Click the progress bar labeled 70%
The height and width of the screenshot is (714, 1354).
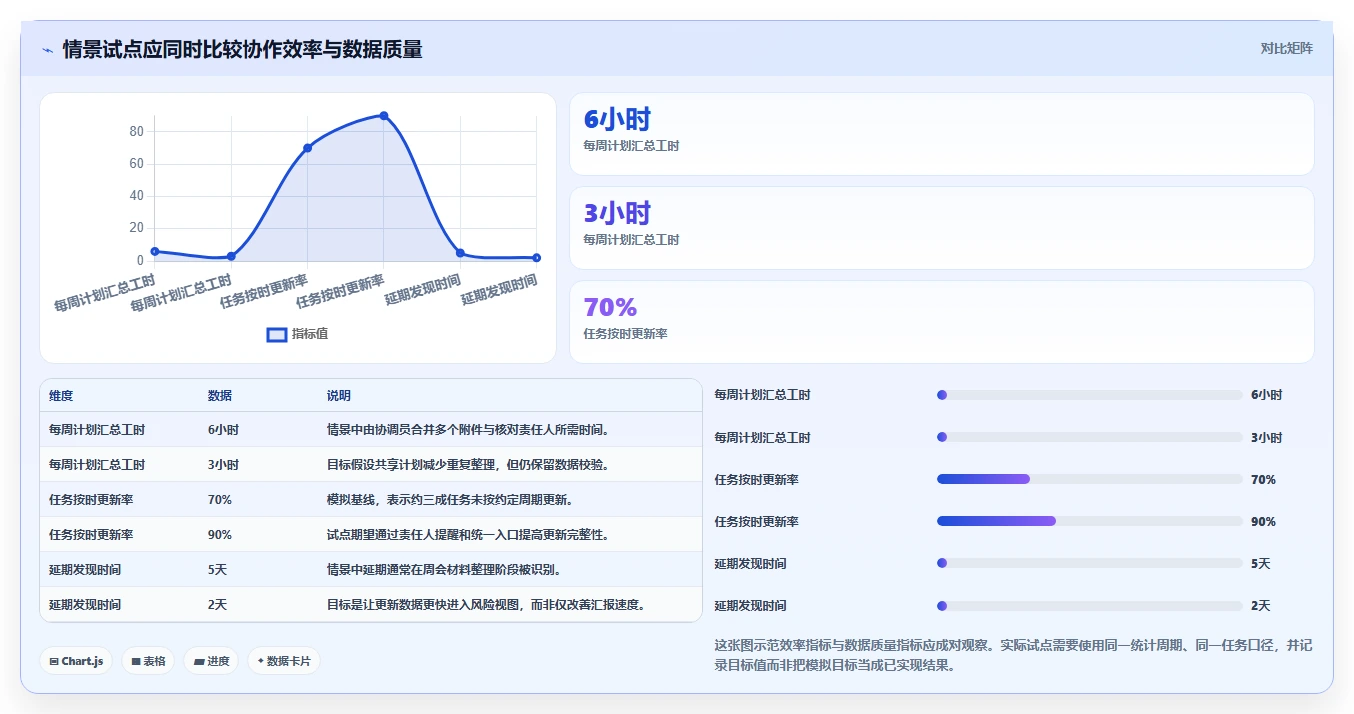1089,480
